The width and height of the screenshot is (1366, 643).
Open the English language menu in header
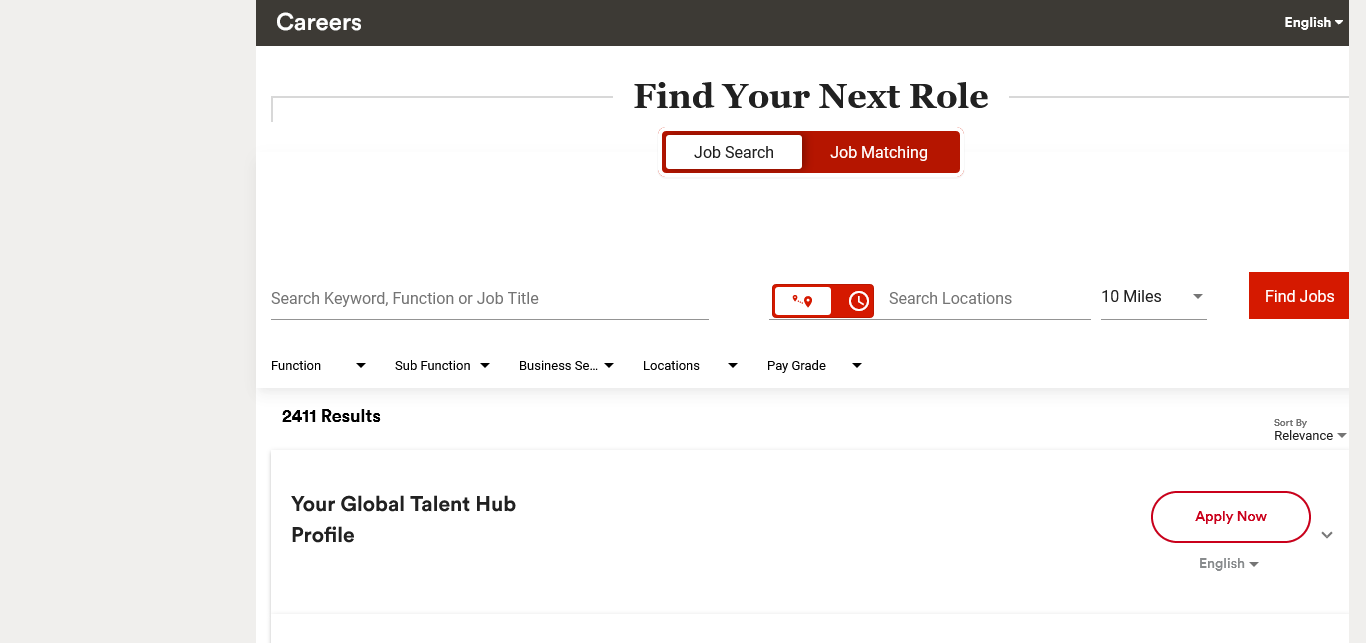coord(1313,23)
